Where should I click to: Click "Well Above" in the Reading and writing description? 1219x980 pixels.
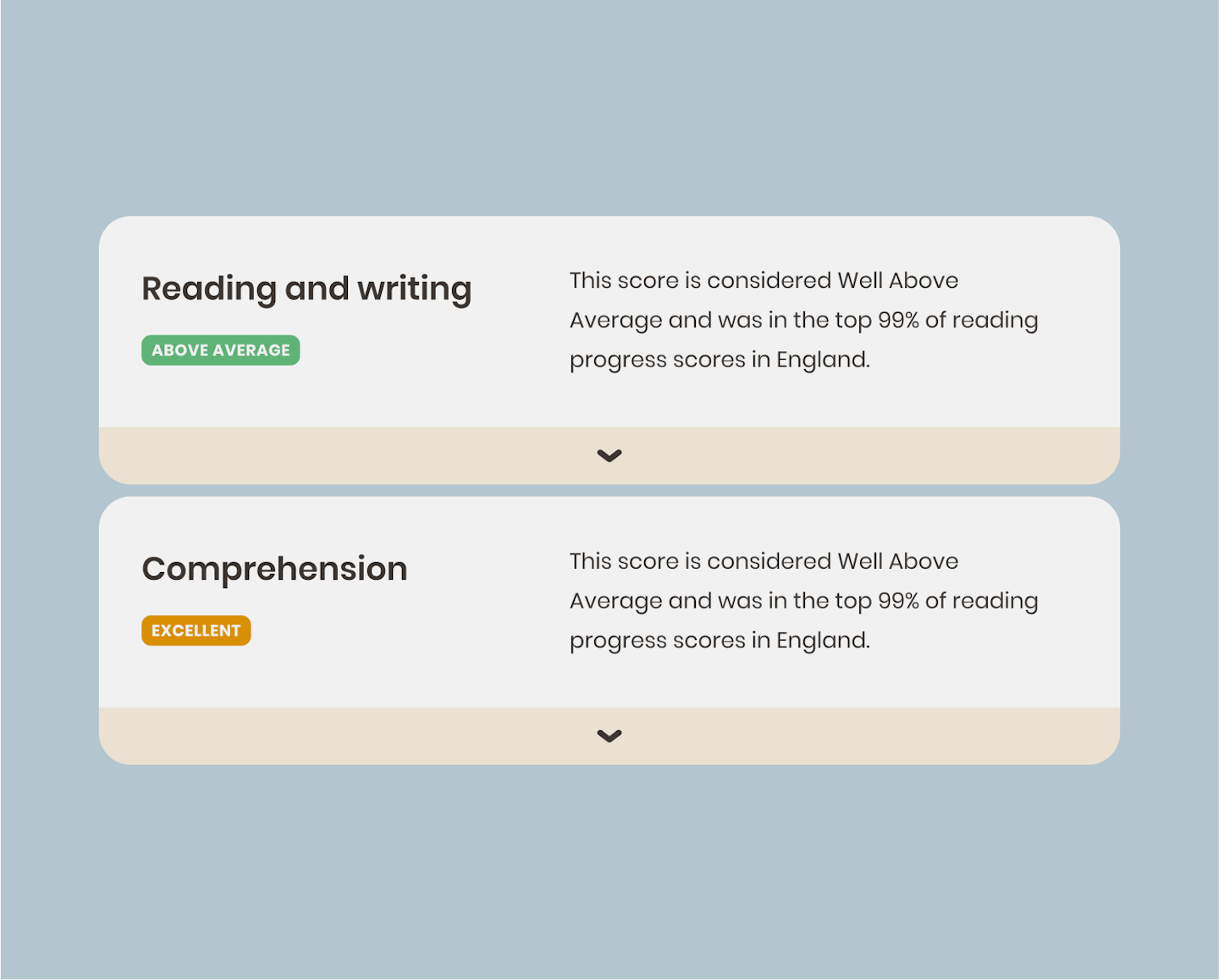click(897, 281)
